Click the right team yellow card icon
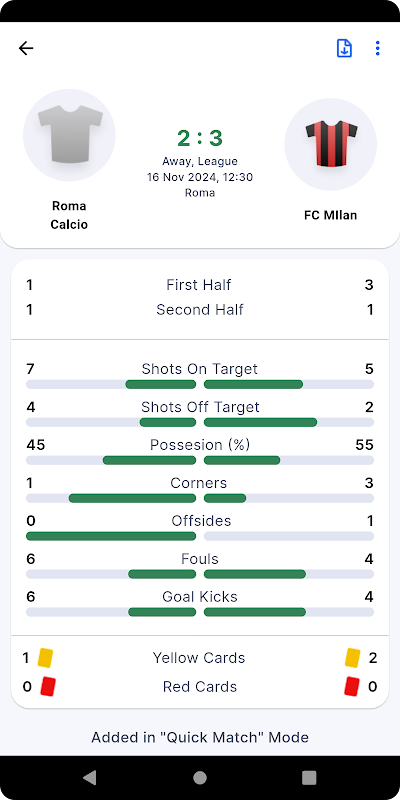400x800 pixels. (353, 658)
